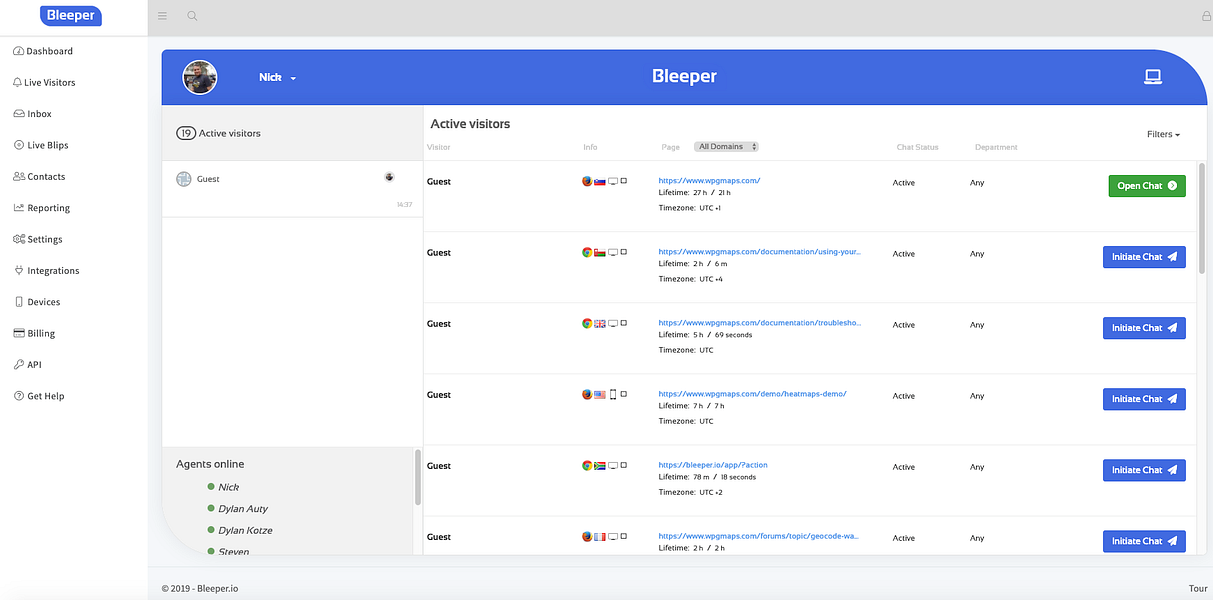Initiate Chat with heatmaps-demo visitor
The image size is (1213, 600).
(x=1144, y=399)
